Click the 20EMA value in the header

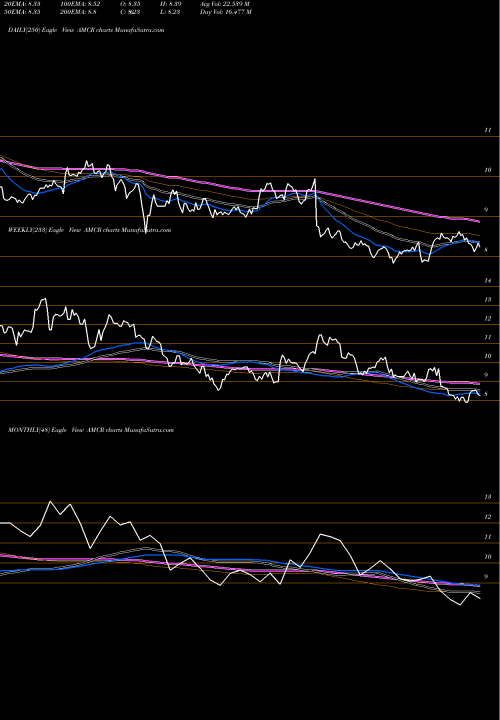click(21, 4)
